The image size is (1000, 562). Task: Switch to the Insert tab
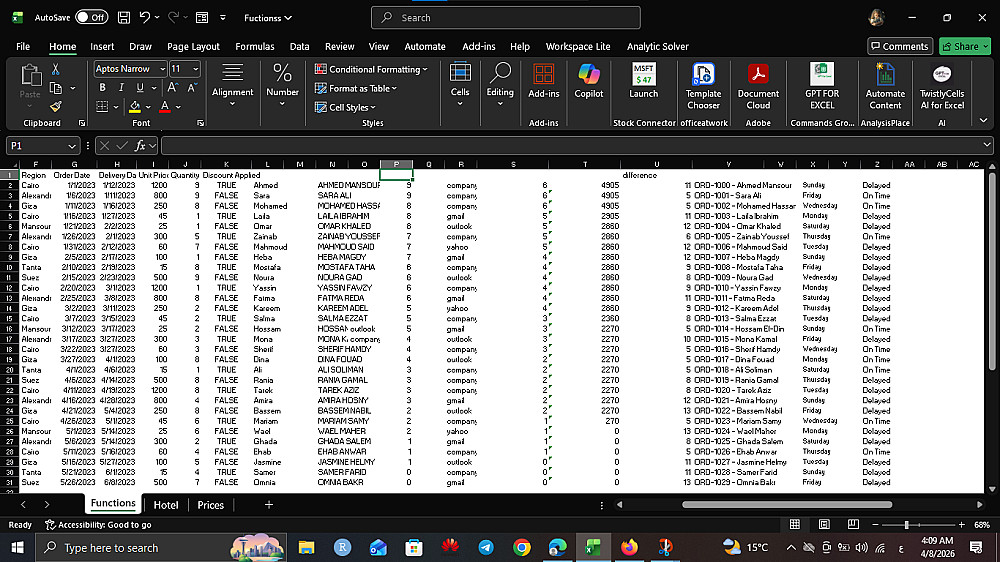pos(102,47)
